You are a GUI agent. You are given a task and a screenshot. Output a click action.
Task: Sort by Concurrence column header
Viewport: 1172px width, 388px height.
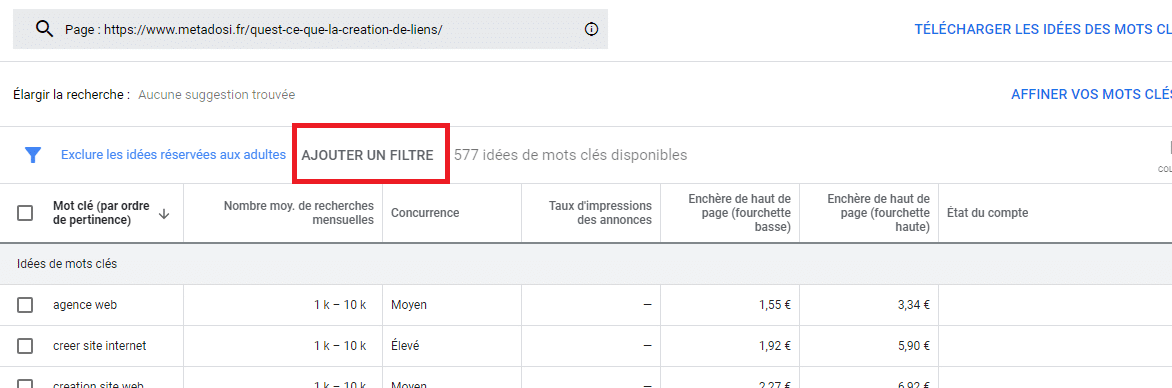(425, 213)
